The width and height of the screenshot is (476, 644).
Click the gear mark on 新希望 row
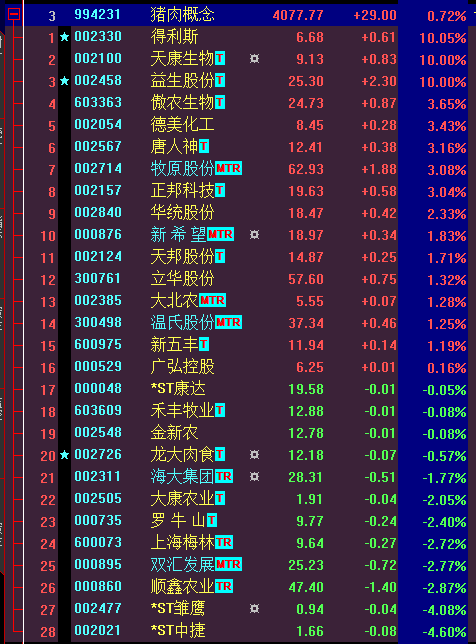pos(255,235)
